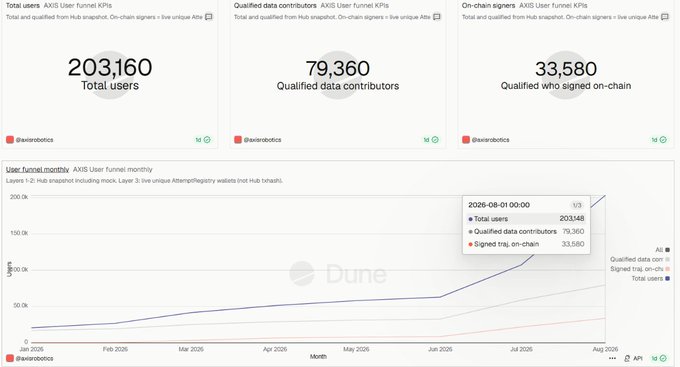Open the Total users query title link

23,6
